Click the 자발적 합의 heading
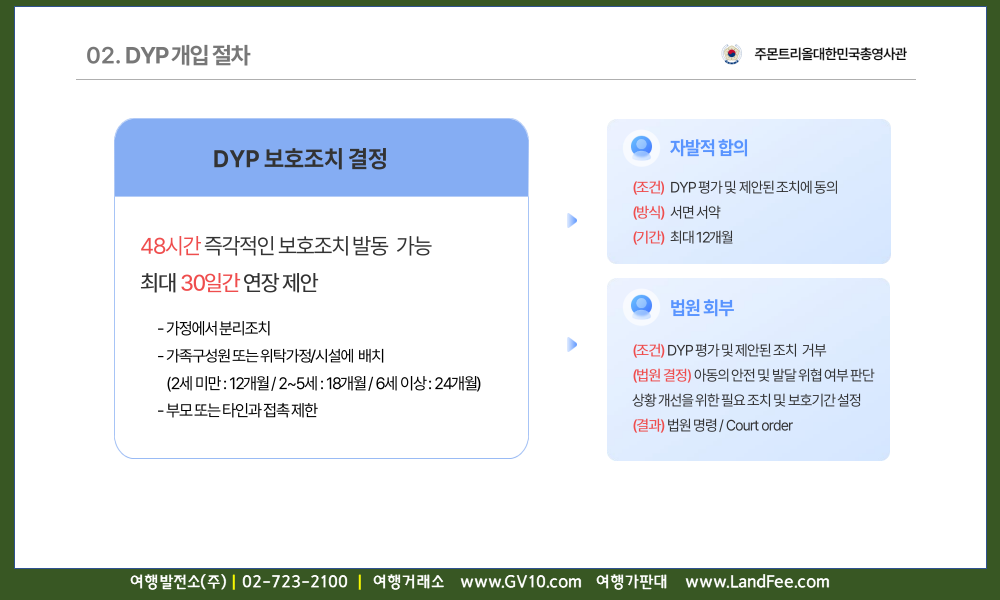Image resolution: width=1000 pixels, height=600 pixels. [708, 148]
